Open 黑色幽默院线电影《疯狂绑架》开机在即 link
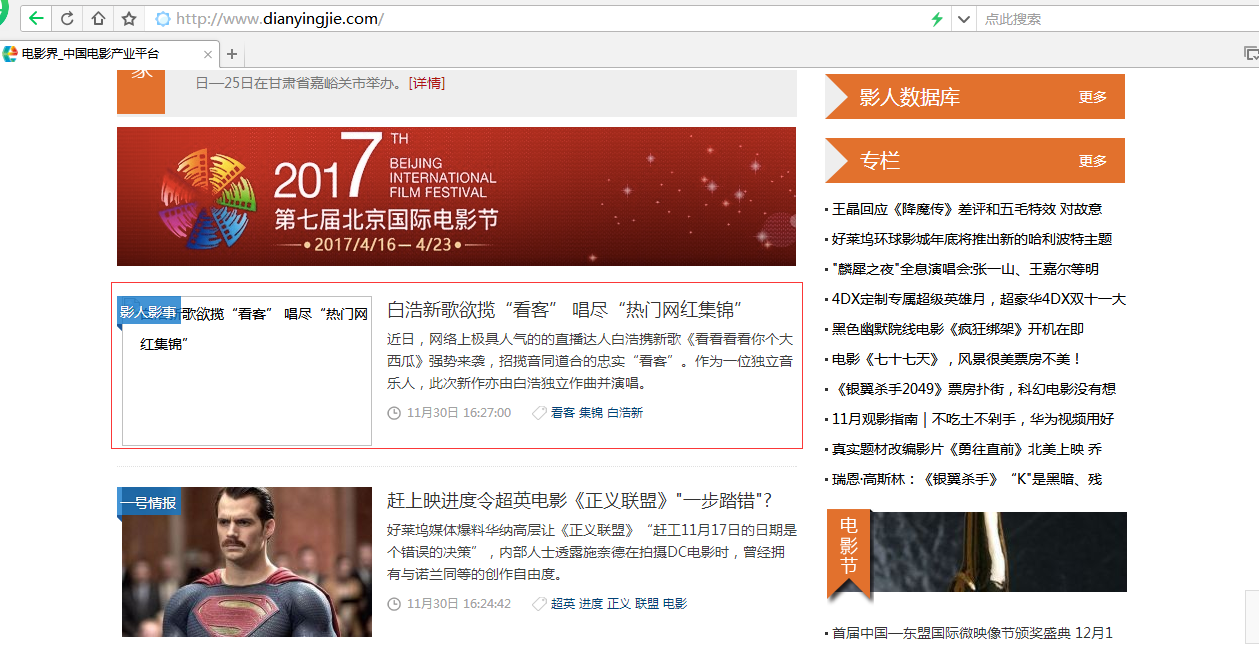Viewport: 1259px width, 656px height. [958, 329]
